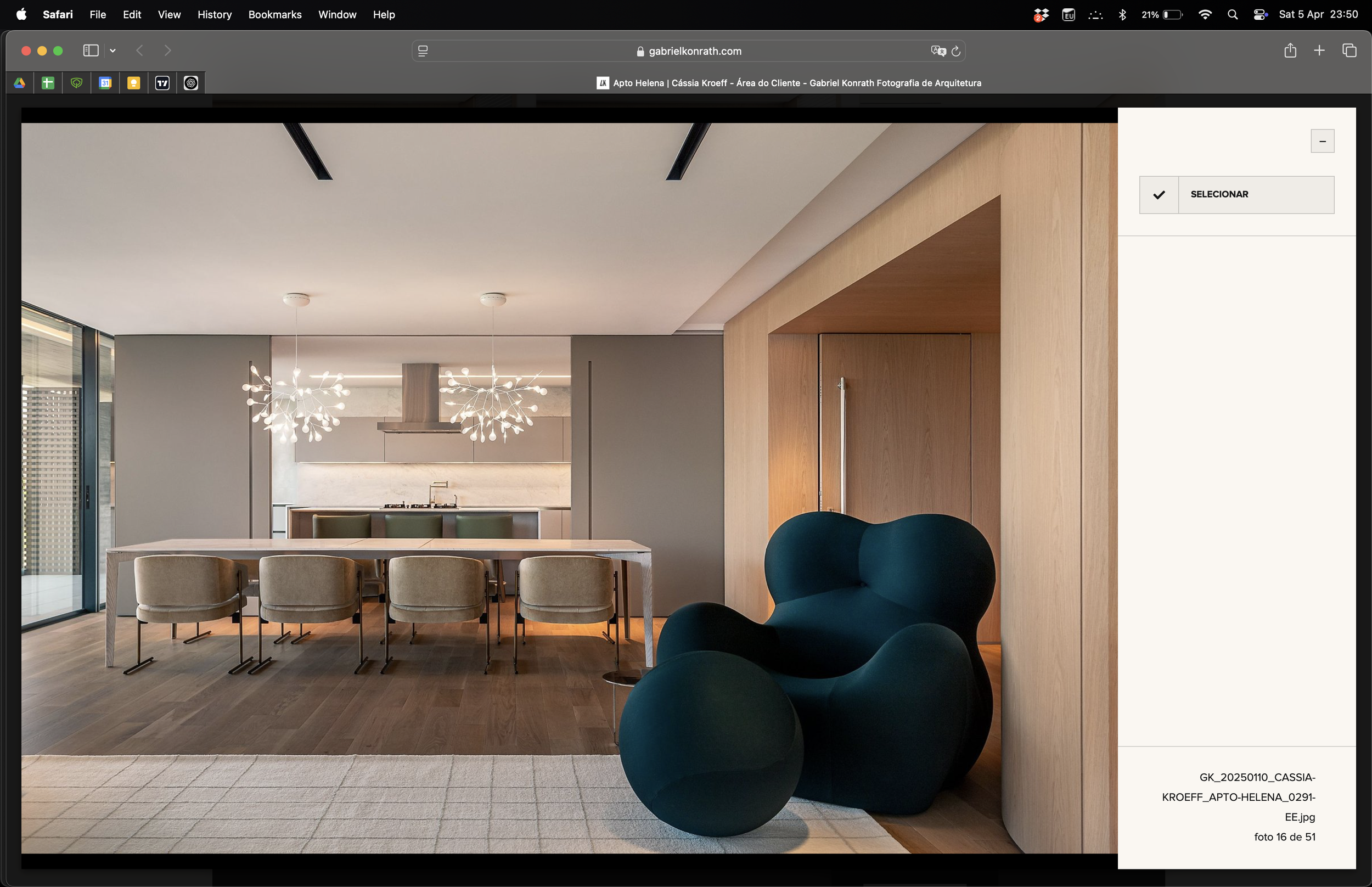Reload the gabrielkonrath.com page

[956, 50]
